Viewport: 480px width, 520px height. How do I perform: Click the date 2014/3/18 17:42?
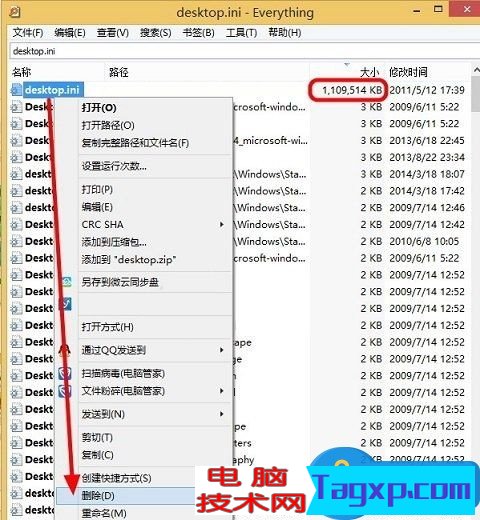[x=427, y=191]
